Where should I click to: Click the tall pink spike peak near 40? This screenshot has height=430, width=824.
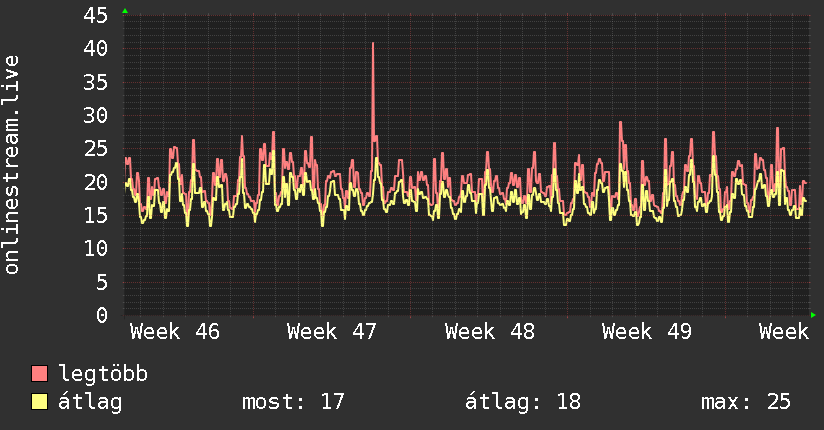pyautogui.click(x=373, y=44)
